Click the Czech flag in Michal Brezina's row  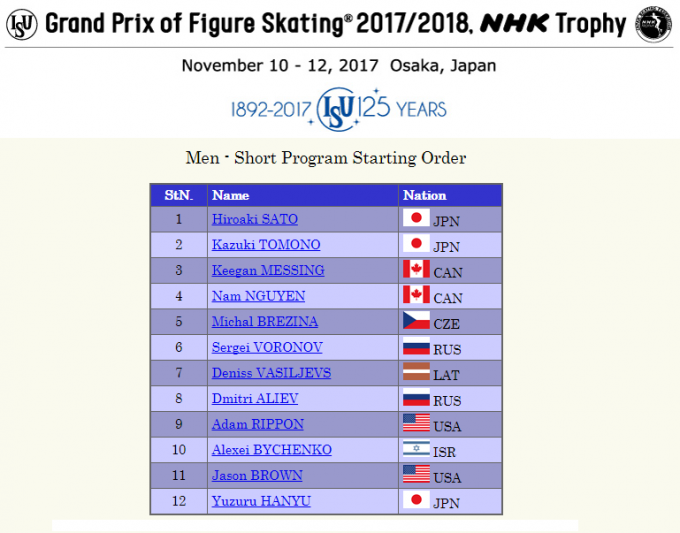coord(415,321)
